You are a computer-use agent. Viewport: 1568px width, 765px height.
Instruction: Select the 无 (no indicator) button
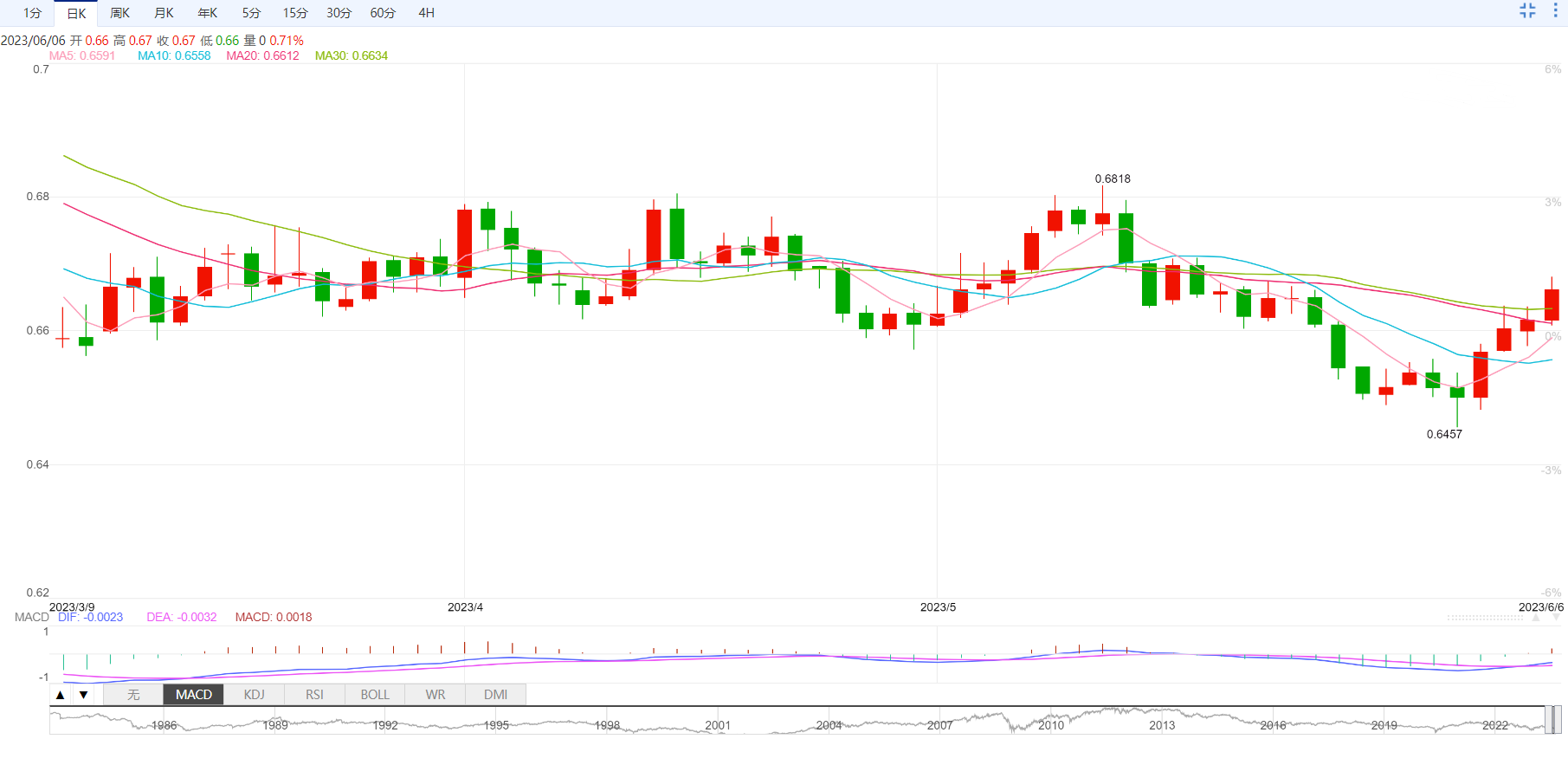click(x=133, y=695)
